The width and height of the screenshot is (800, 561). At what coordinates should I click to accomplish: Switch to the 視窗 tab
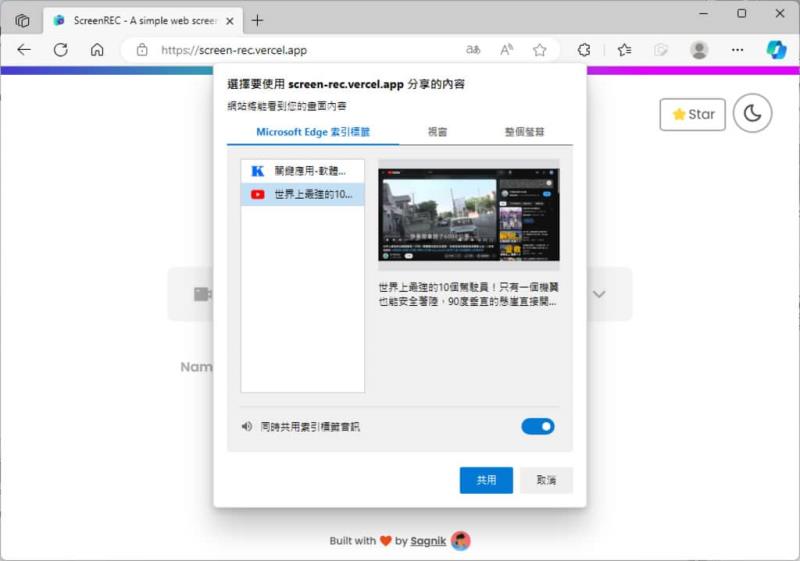point(437,132)
